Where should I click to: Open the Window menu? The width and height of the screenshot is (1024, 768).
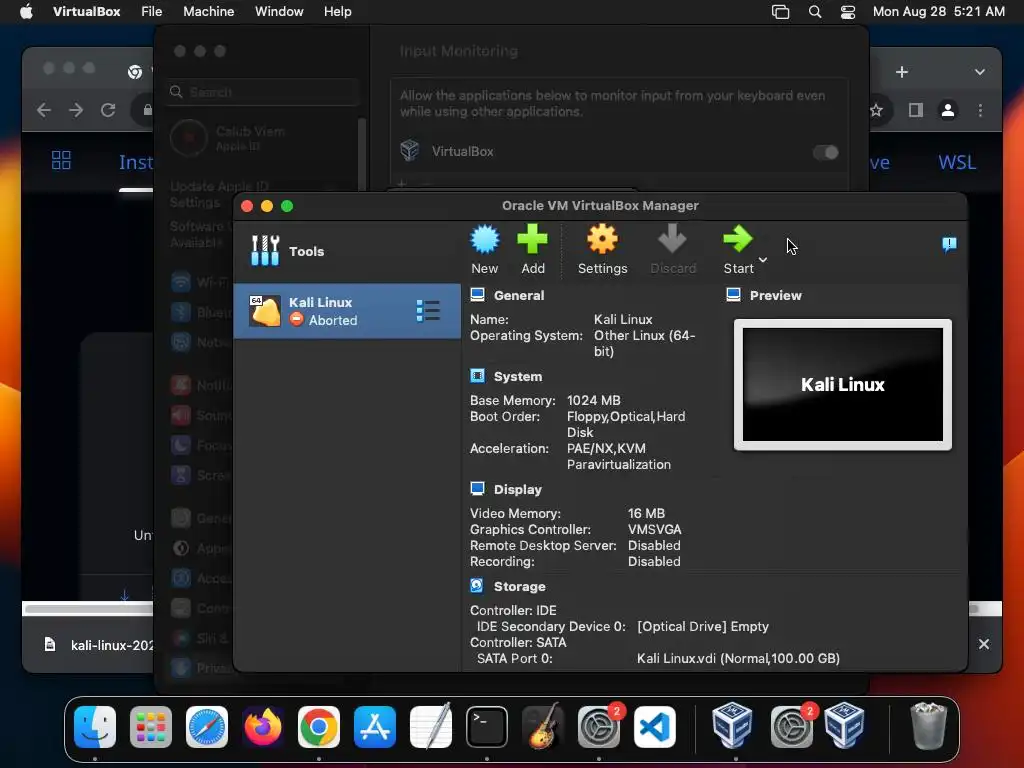(279, 12)
